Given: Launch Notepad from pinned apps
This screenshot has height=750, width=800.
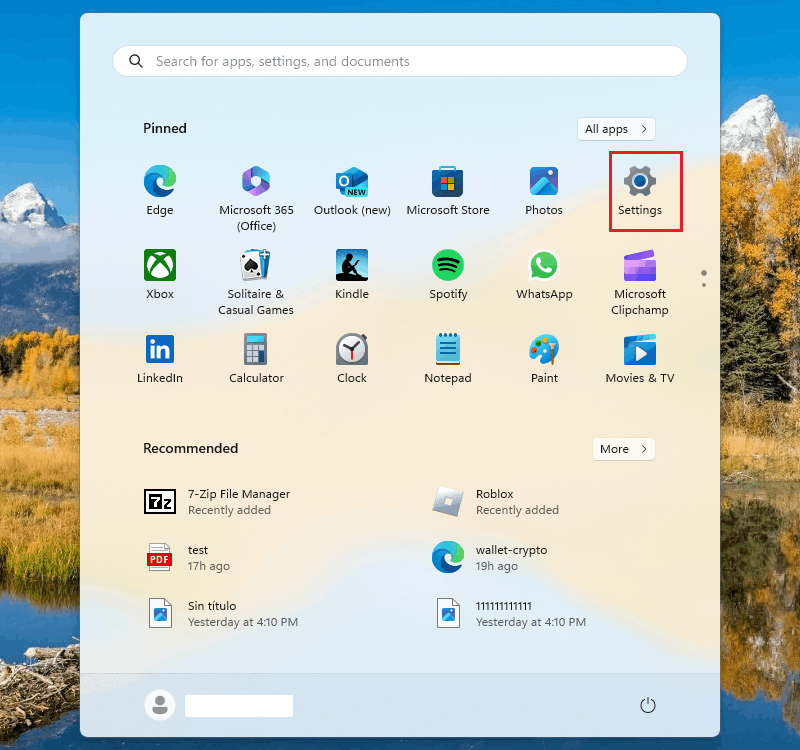Looking at the screenshot, I should coord(447,359).
